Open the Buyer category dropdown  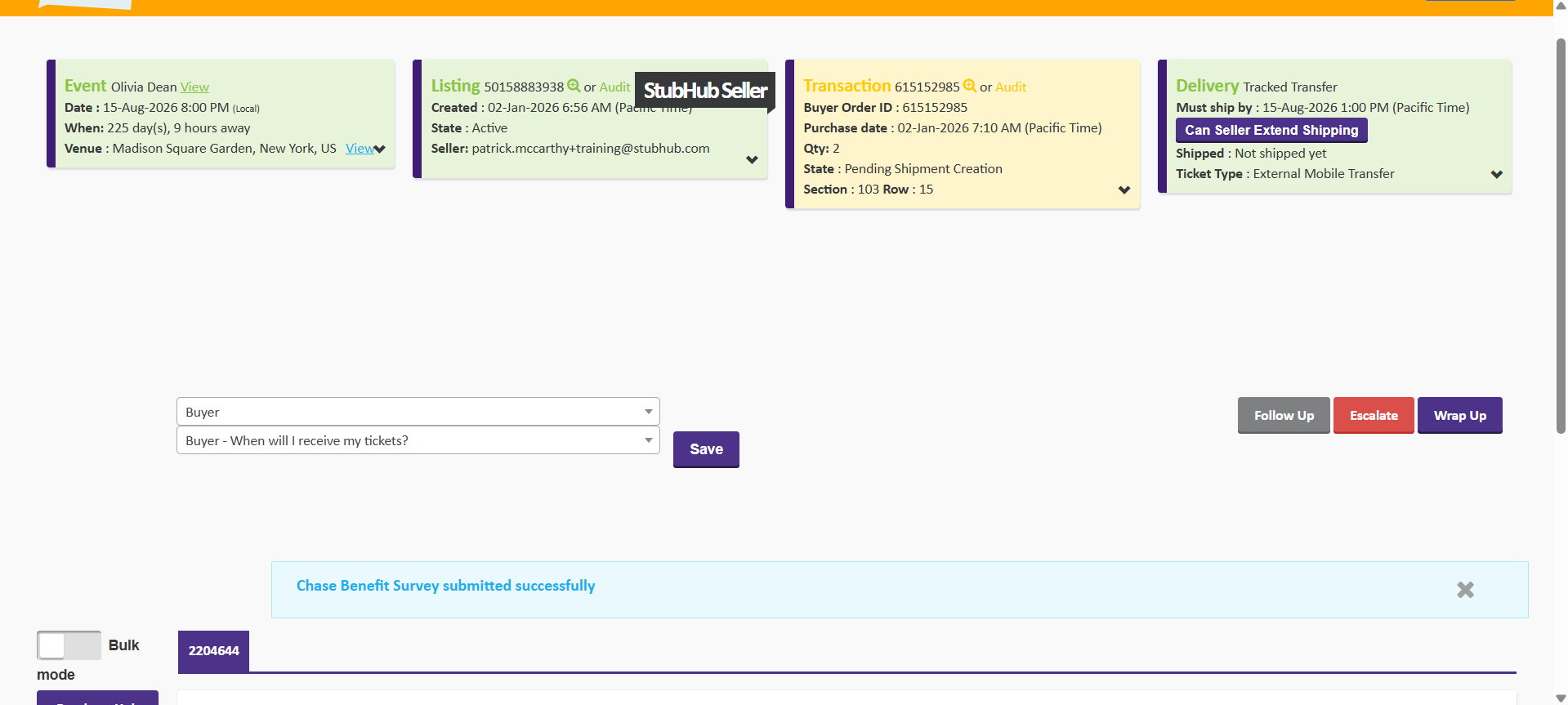pos(418,412)
